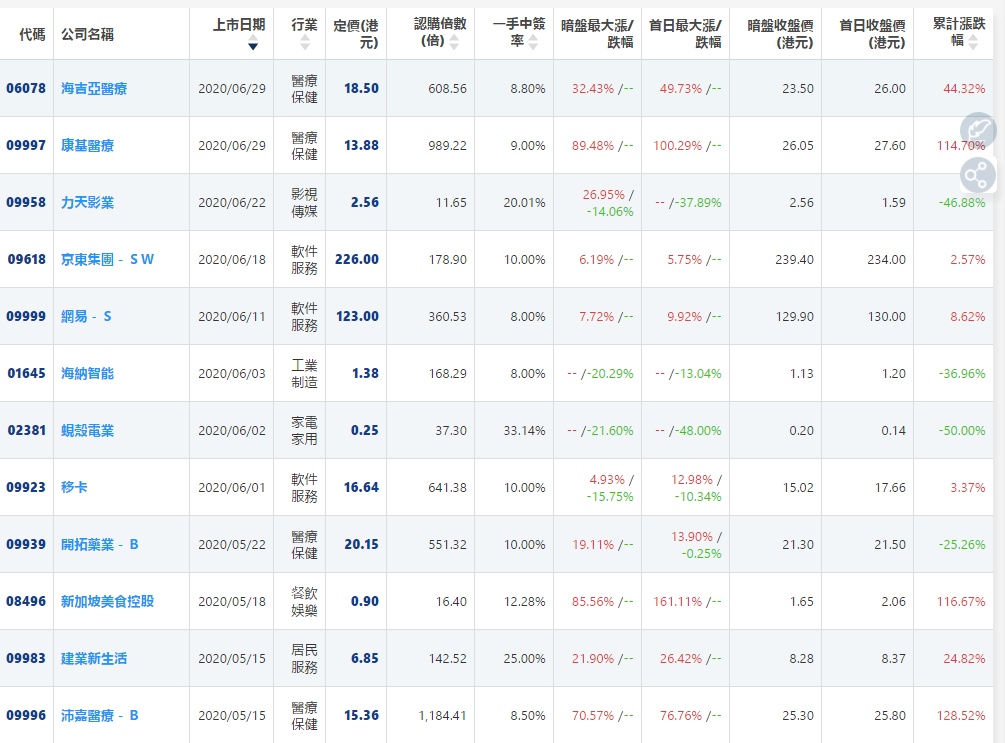This screenshot has width=1005, height=743.
Task: Click grey-market change 89.48% cell
Action: click(602, 146)
